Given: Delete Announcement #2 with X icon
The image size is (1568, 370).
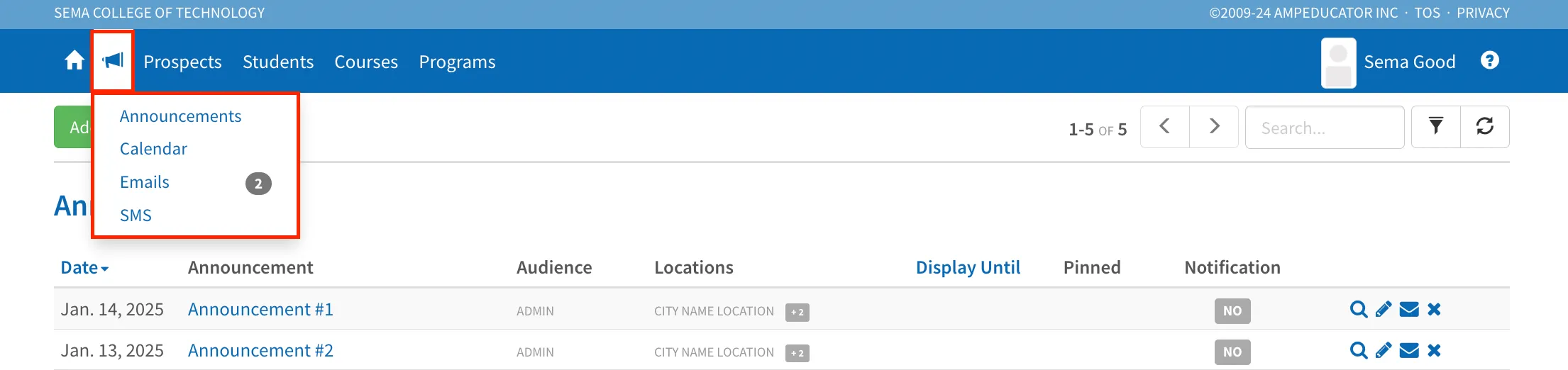Looking at the screenshot, I should coord(1434,351).
